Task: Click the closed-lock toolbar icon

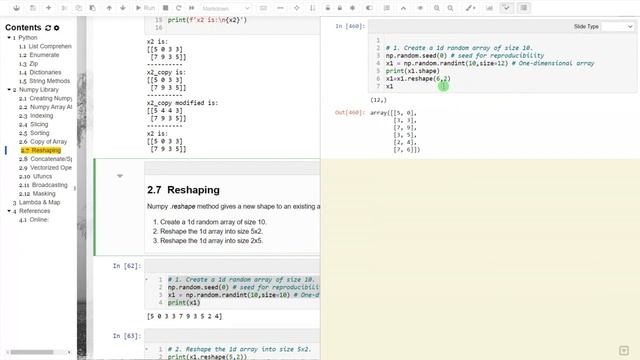Action: (x=340, y=8)
